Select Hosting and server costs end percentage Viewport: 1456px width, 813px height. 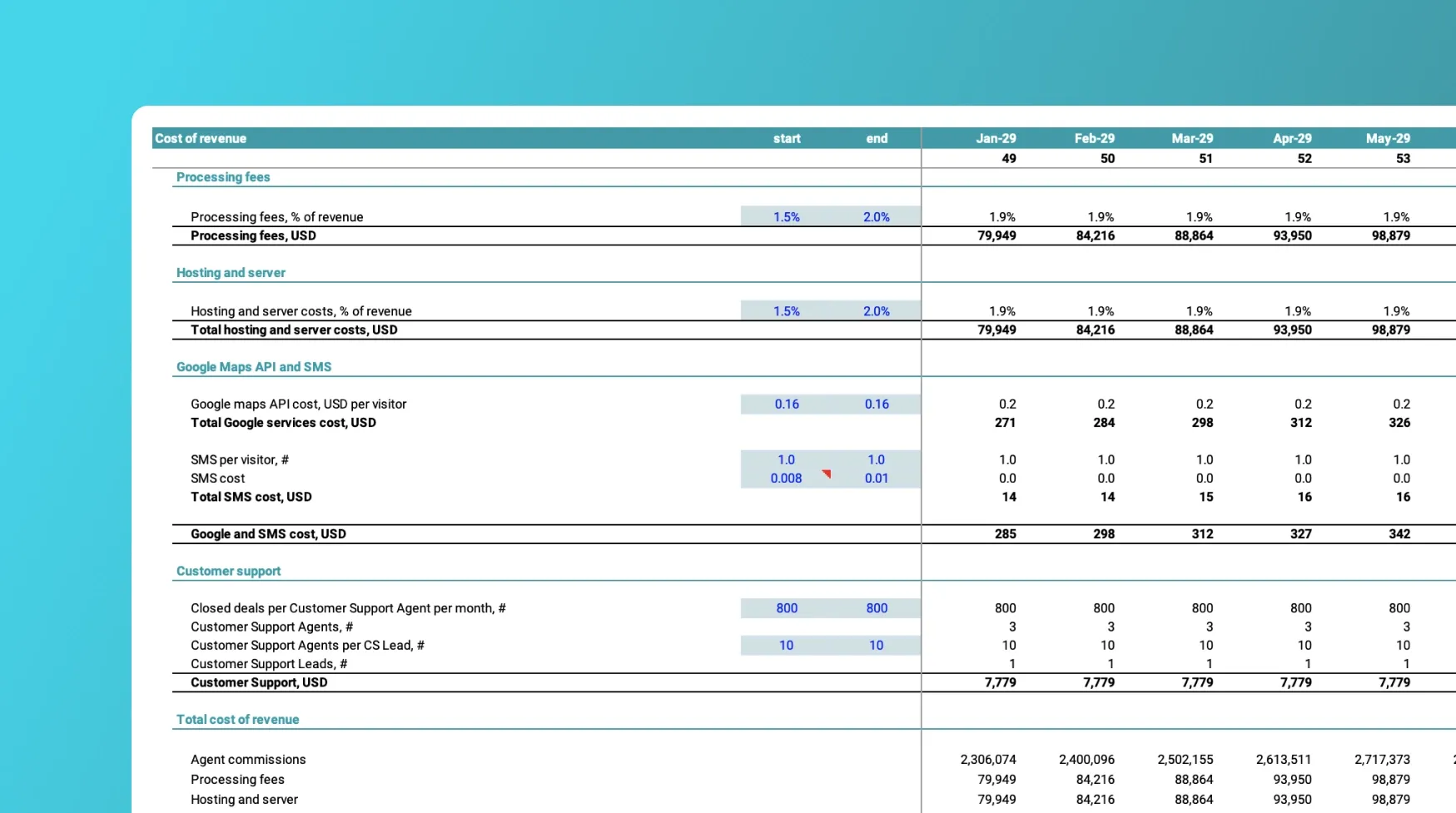coord(876,311)
